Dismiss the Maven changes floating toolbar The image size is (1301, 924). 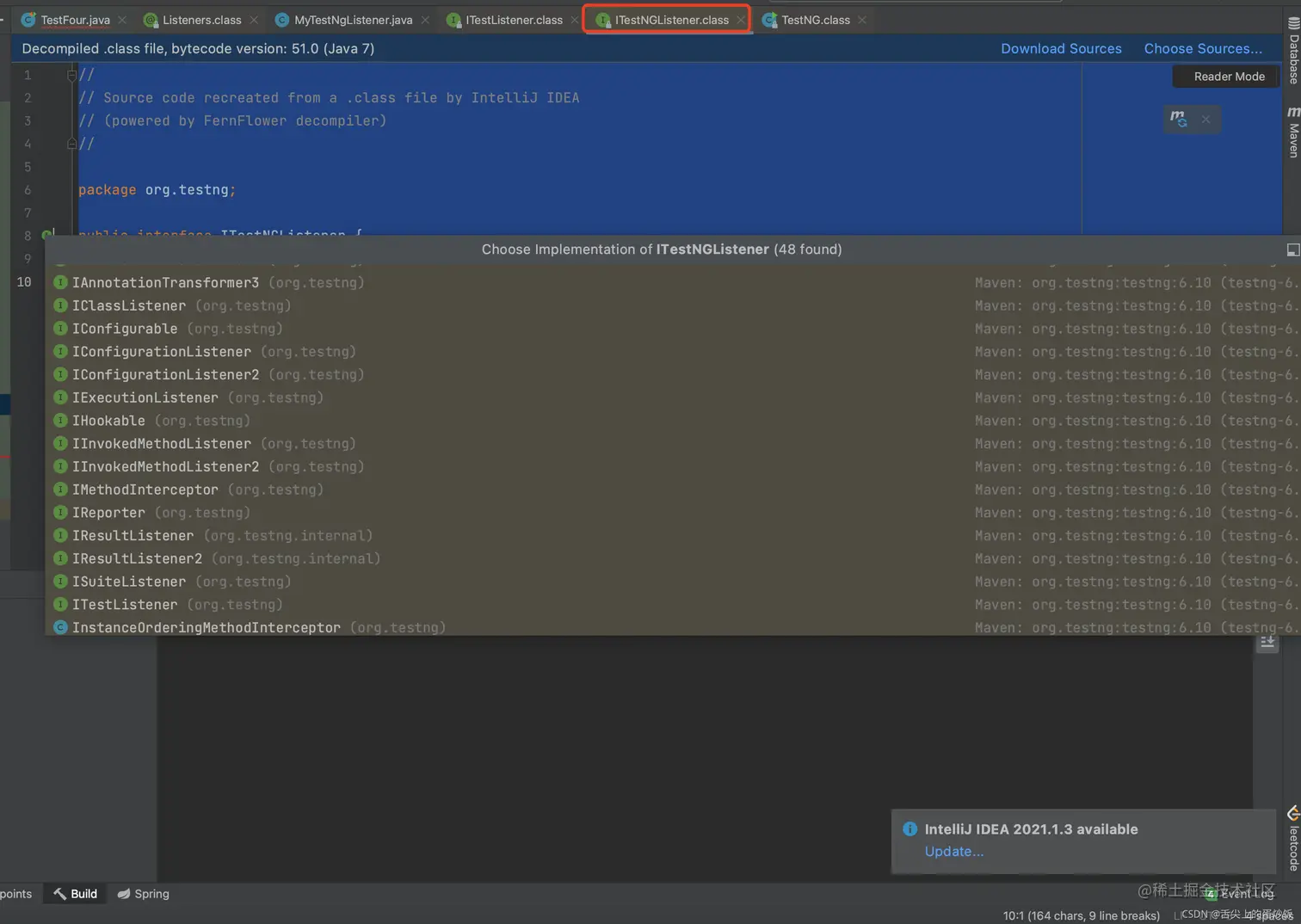click(1205, 120)
